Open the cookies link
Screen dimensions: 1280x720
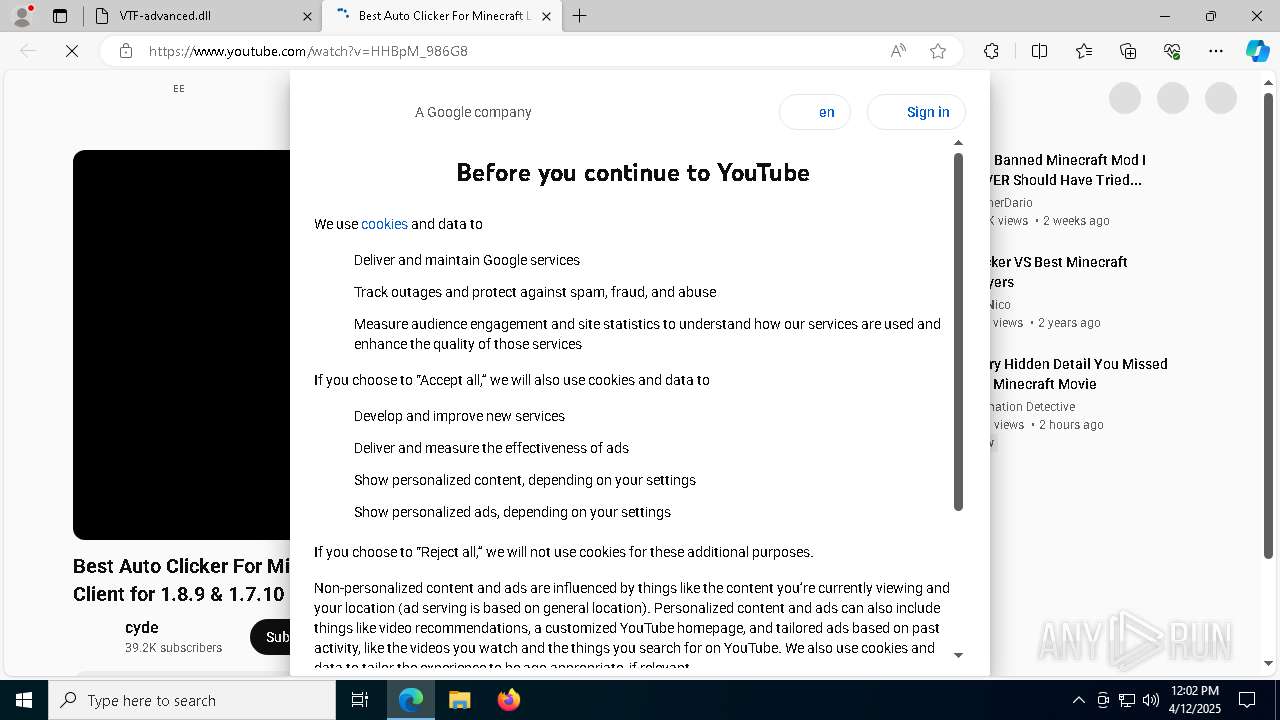coord(384,224)
